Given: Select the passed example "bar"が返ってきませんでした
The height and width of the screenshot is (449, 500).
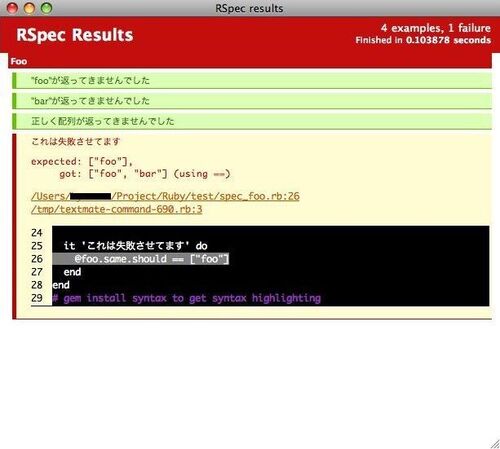Looking at the screenshot, I should [252, 101].
